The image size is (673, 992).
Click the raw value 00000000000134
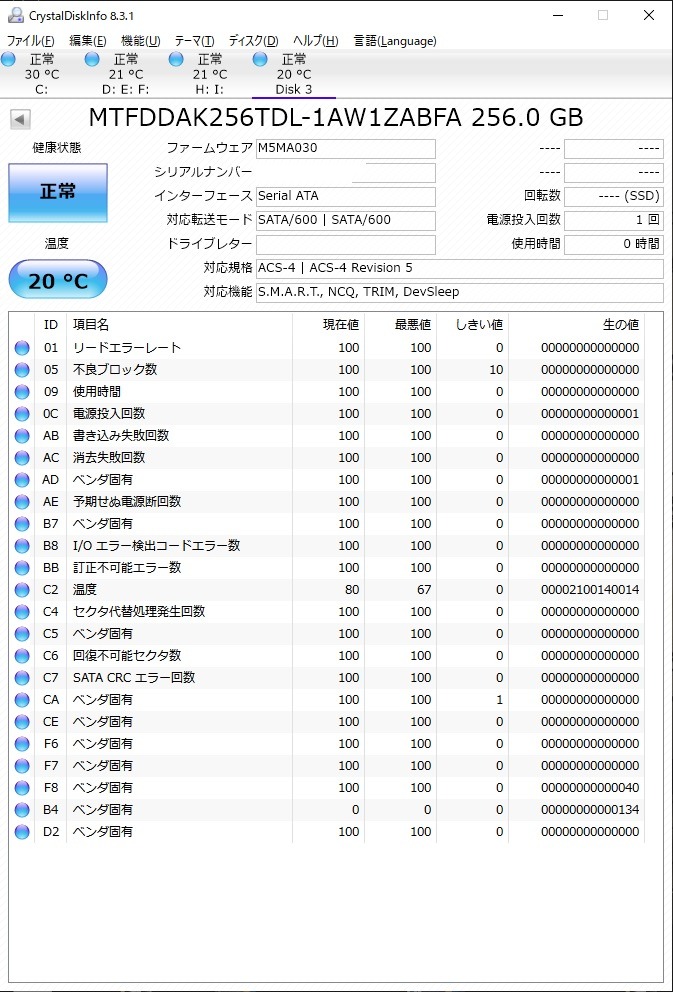pyautogui.click(x=590, y=810)
